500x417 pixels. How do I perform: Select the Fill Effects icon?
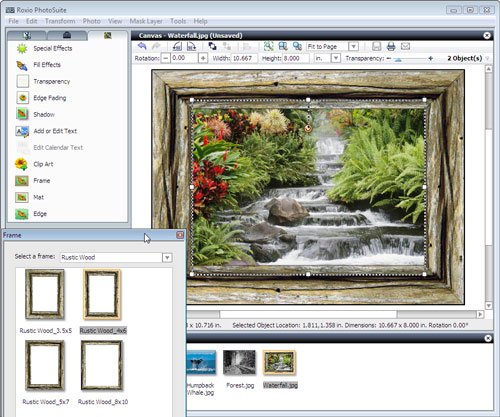coord(22,65)
